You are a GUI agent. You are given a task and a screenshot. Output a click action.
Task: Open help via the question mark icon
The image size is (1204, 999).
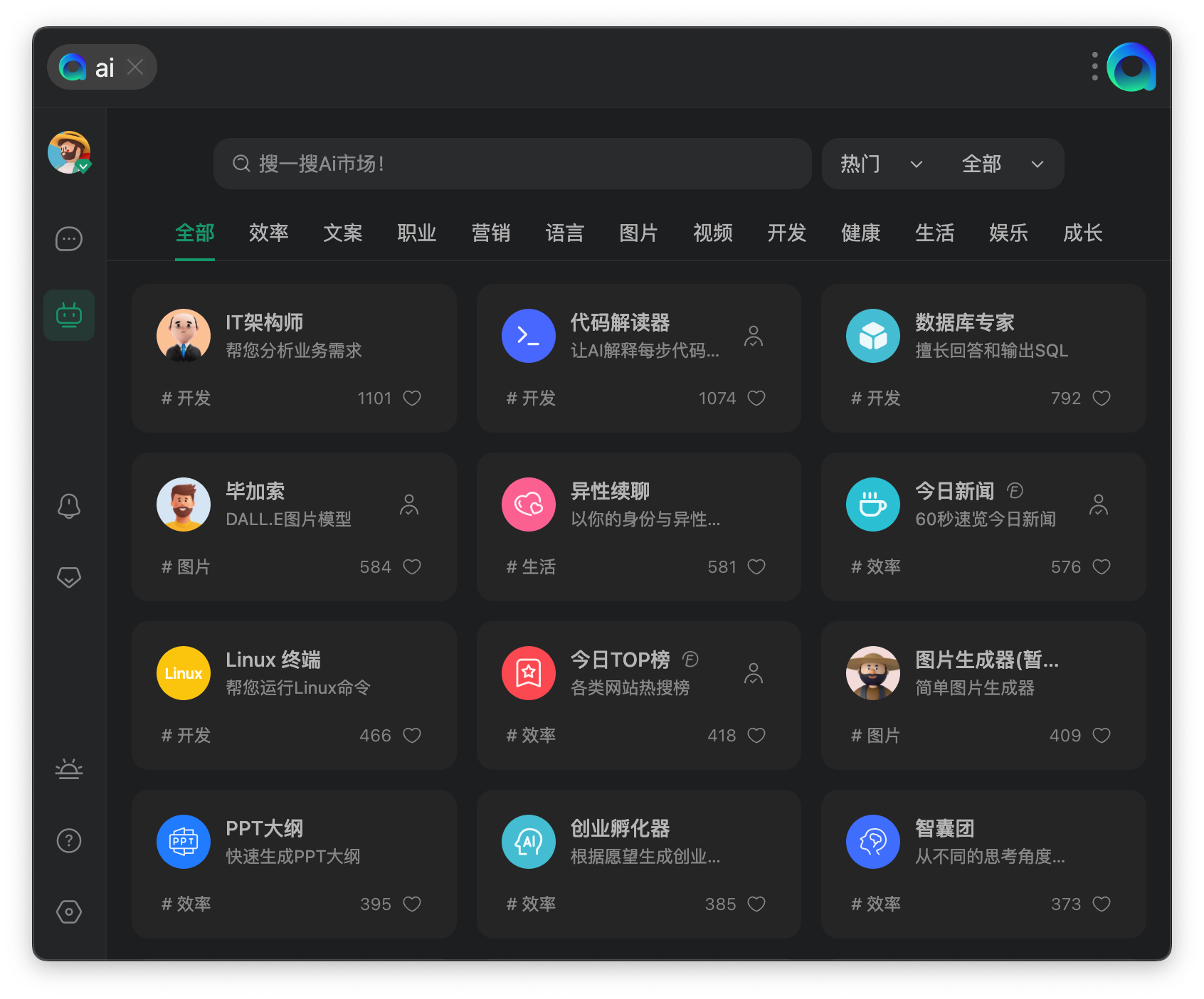tap(68, 840)
